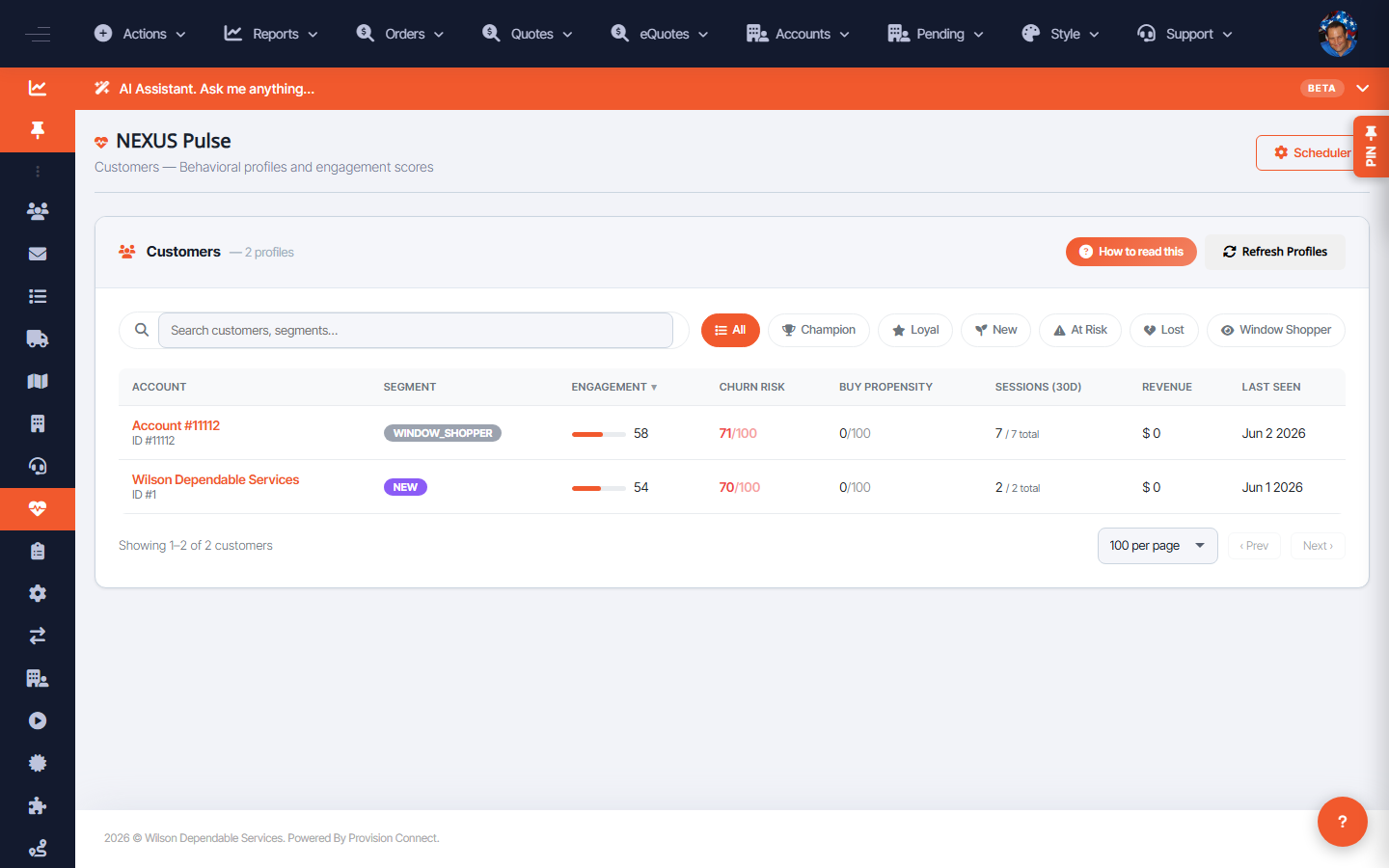The image size is (1389, 868).
Task: Filter by Champion segment
Action: [819, 330]
